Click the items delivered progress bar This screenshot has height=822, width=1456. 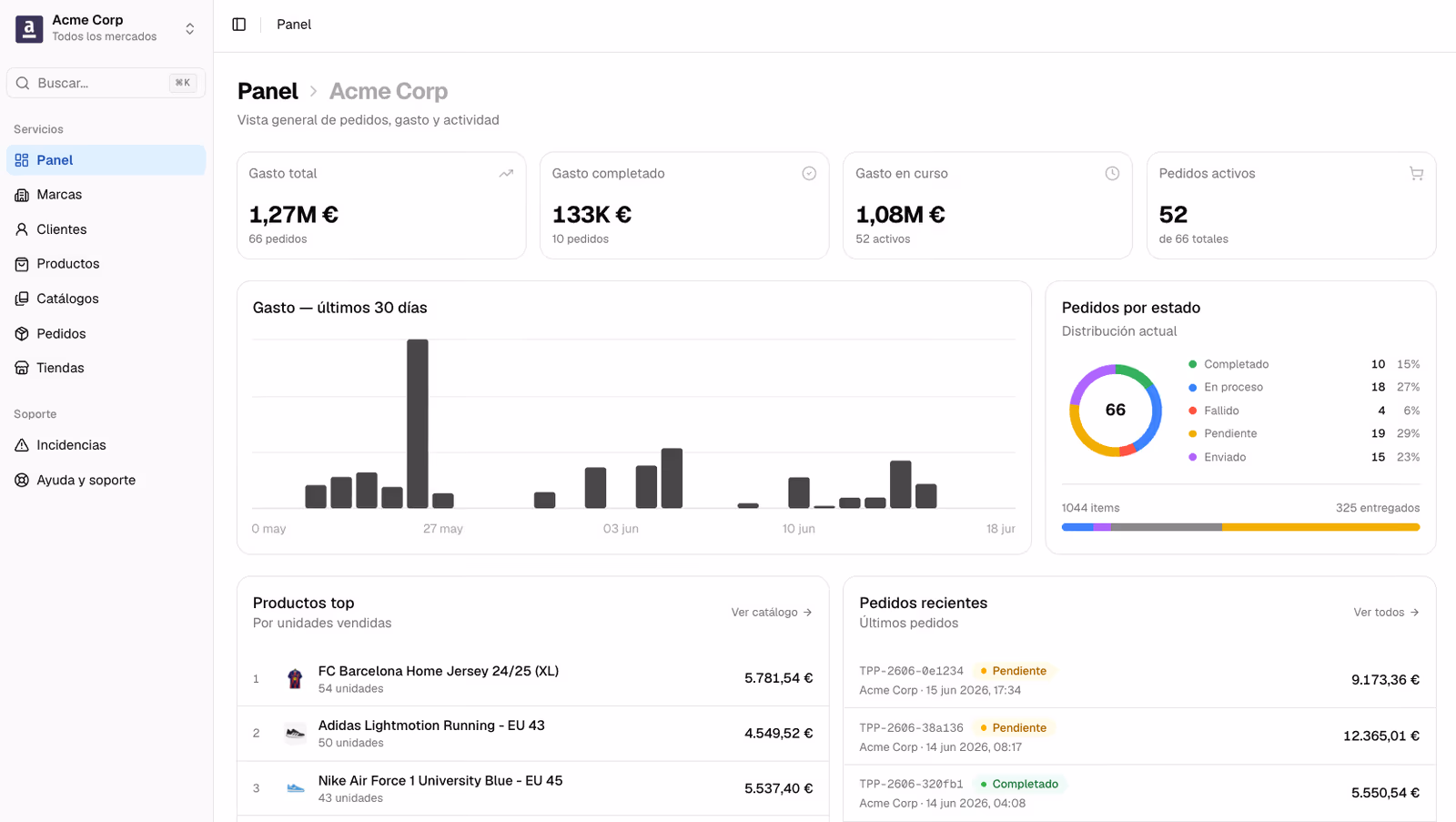pyautogui.click(x=1240, y=527)
